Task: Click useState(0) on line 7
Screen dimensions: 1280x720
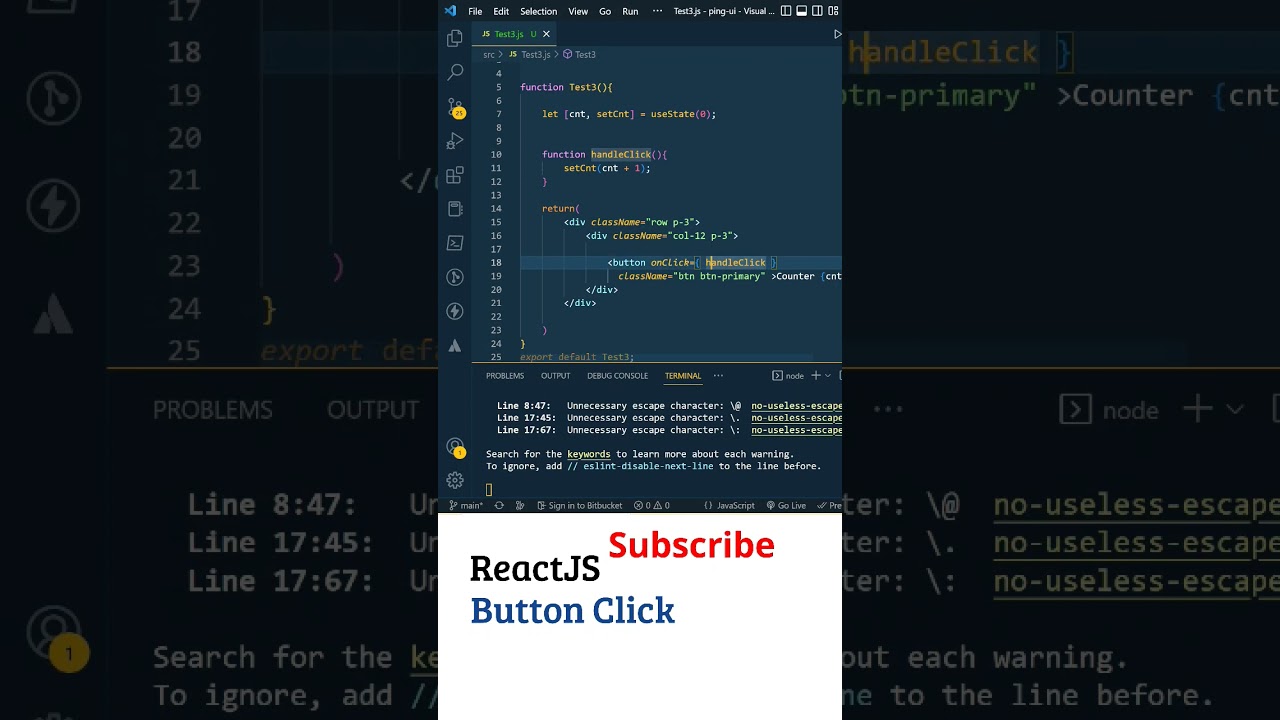Action: coord(681,114)
